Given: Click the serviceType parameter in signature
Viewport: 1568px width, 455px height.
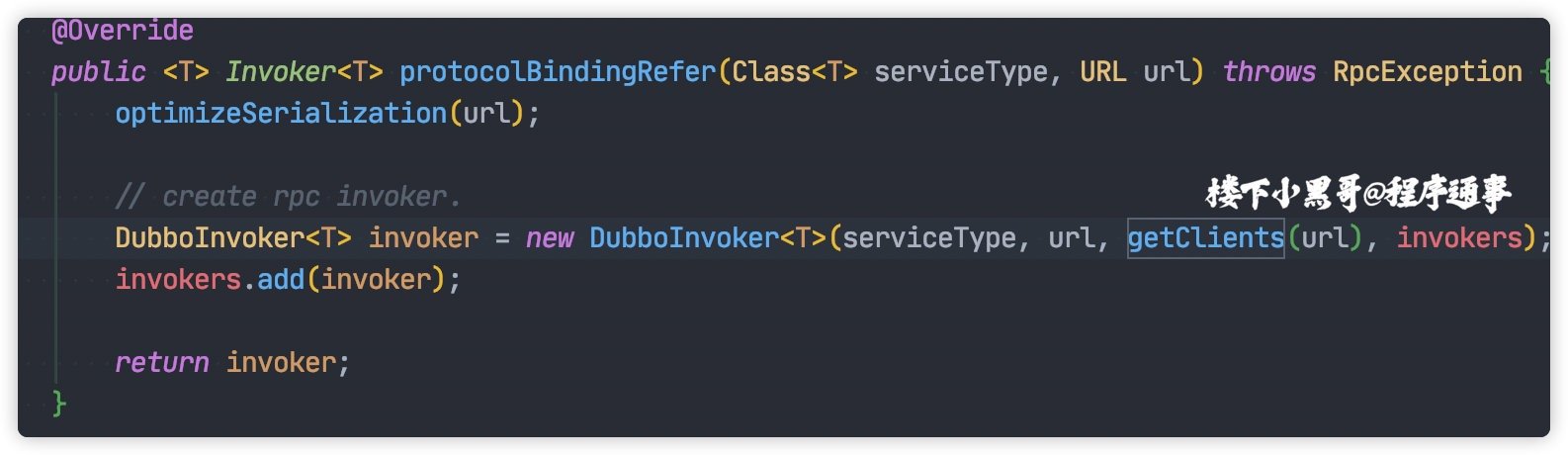Looking at the screenshot, I should pos(961,72).
